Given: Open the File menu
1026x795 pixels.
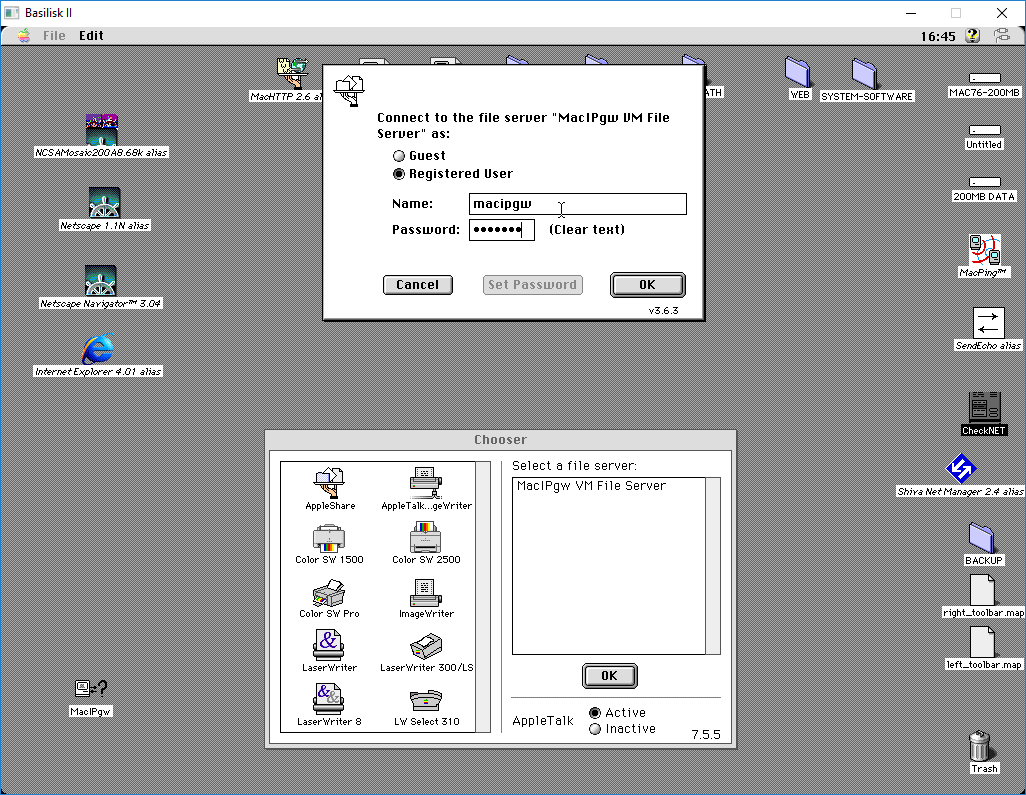Looking at the screenshot, I should pos(54,35).
